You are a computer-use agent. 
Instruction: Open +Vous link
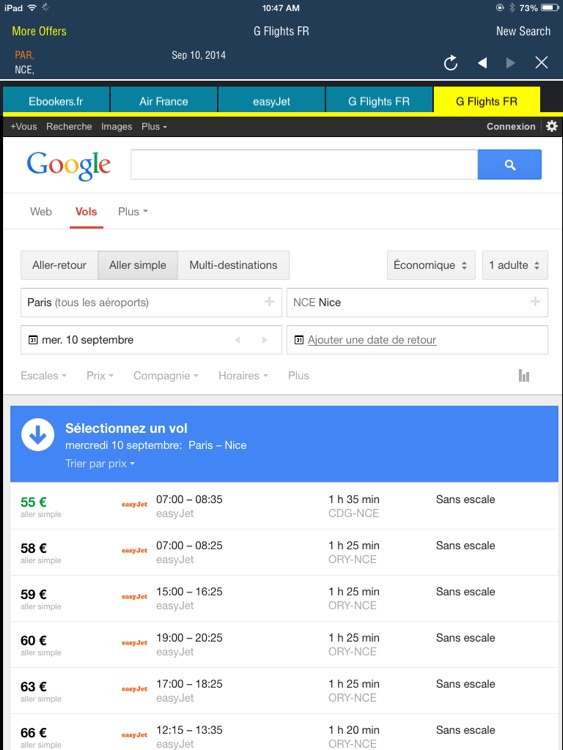click(23, 126)
